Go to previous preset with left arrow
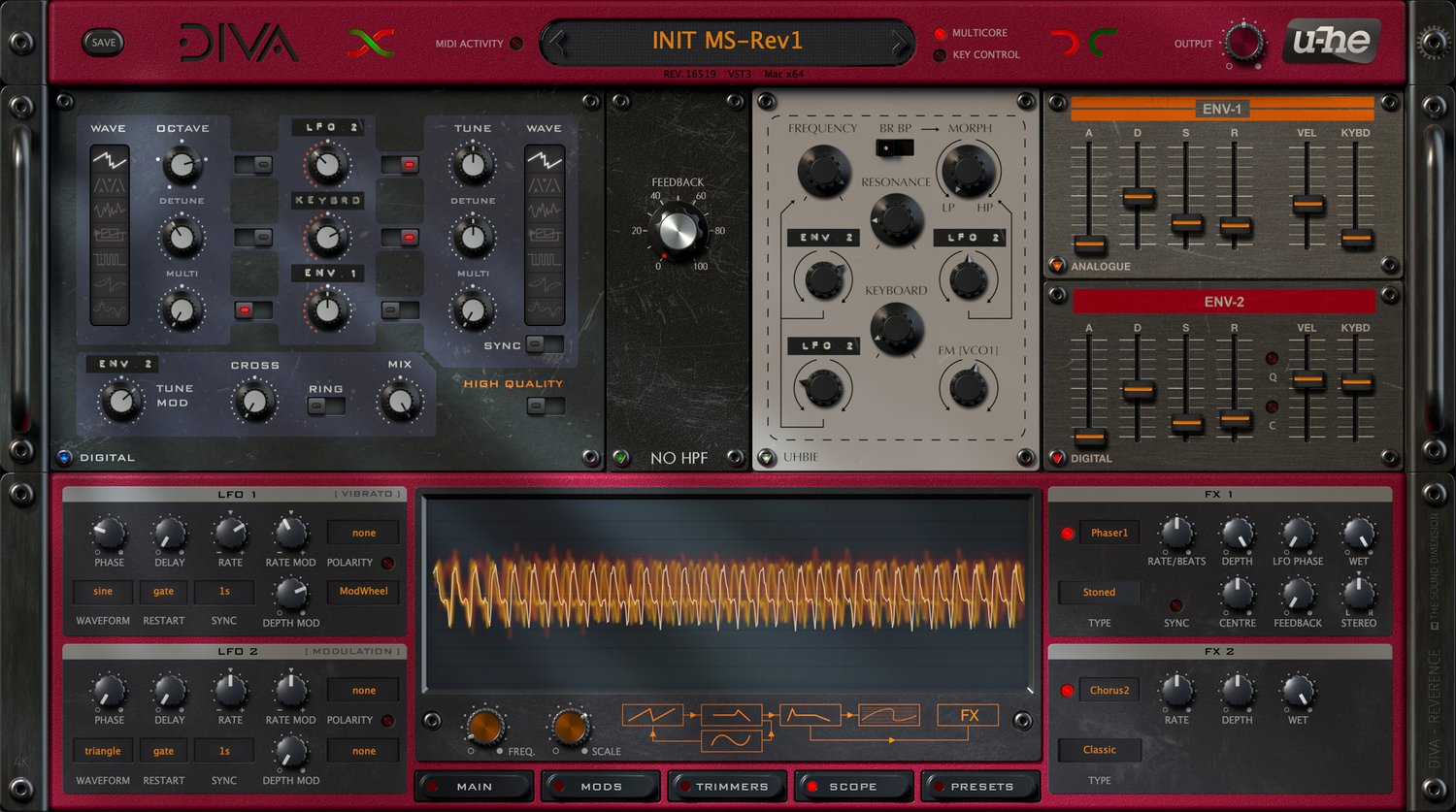The height and width of the screenshot is (812, 1456). 557,43
